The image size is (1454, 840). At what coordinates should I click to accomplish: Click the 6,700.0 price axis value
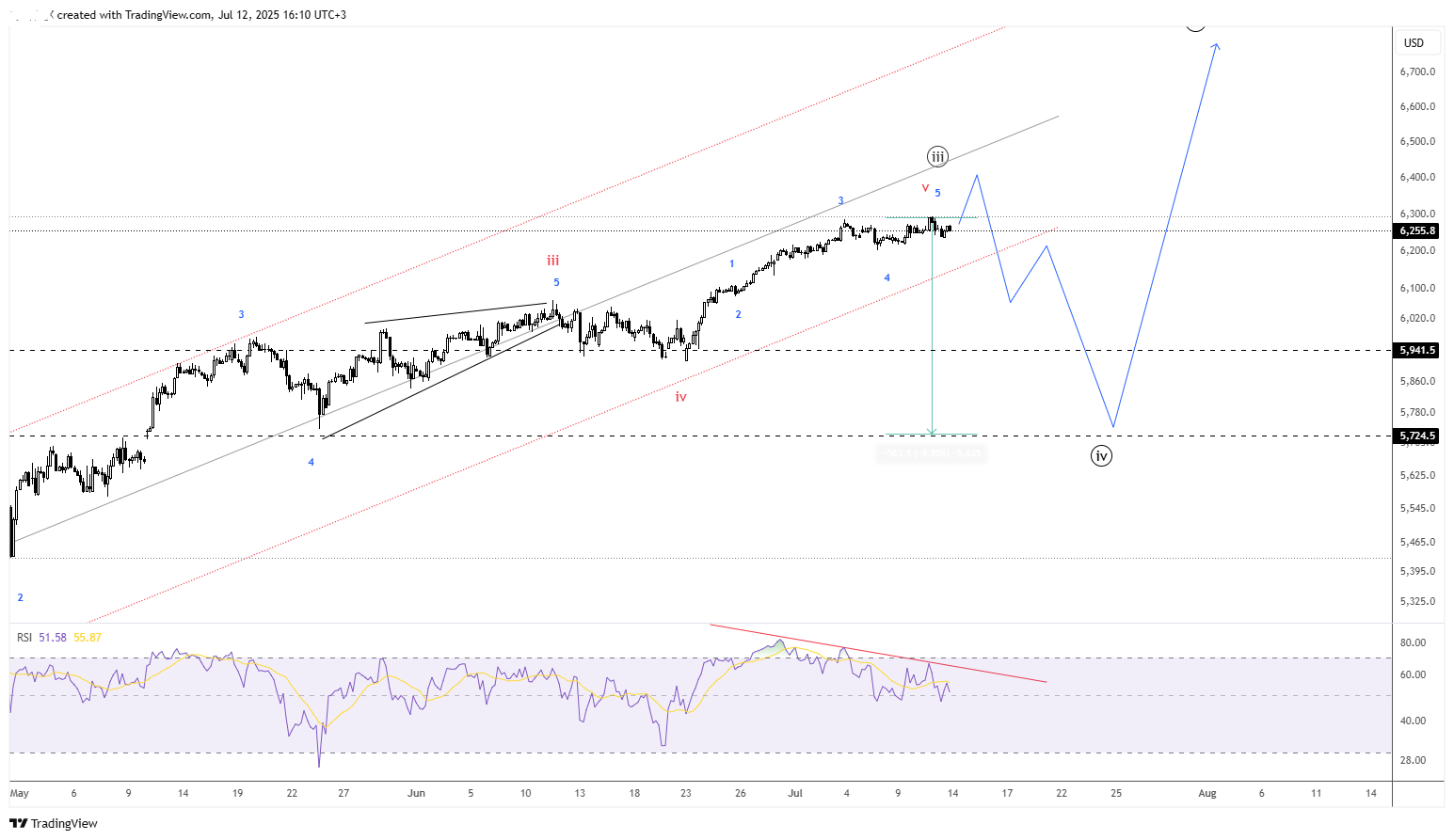[1417, 71]
